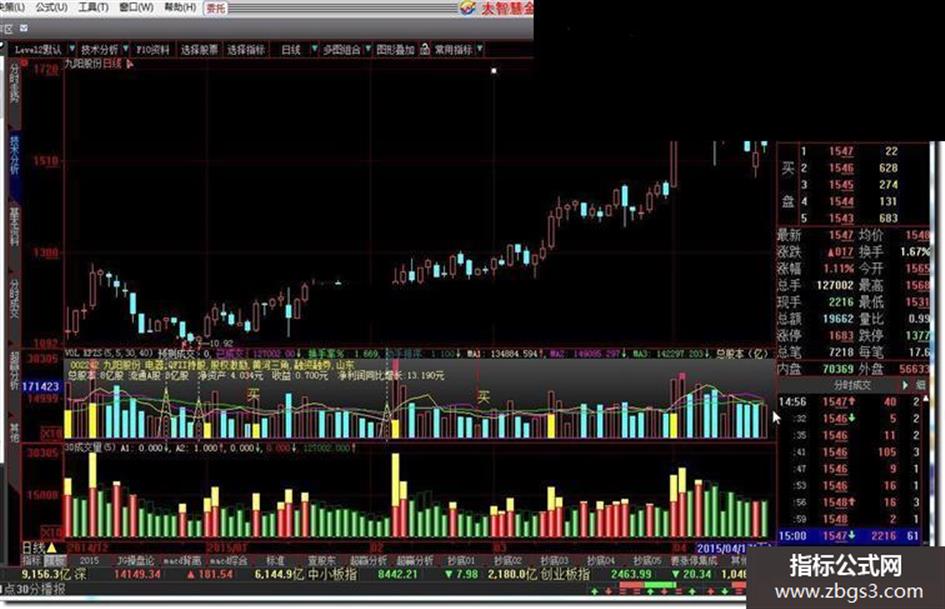Screen dimensions: 945x609
Task: Click 图形叠加 toolbar item
Action: click(395, 50)
